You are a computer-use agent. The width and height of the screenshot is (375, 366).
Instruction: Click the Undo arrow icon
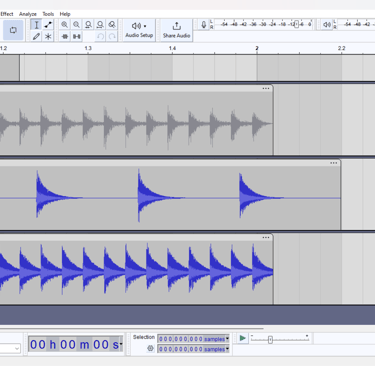click(100, 36)
